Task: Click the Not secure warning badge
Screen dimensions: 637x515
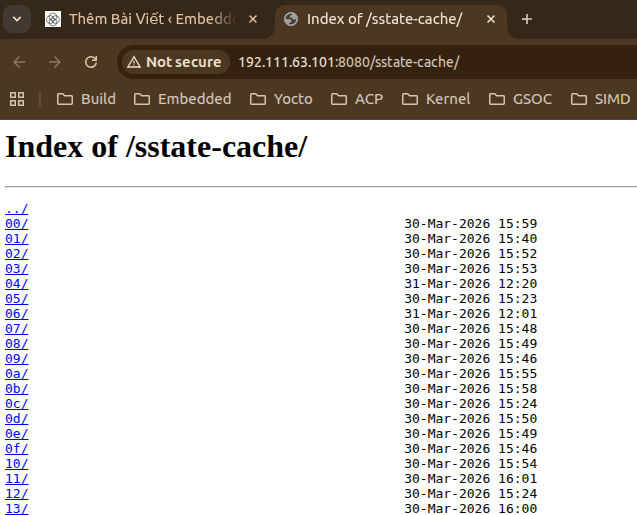Action: click(x=173, y=62)
